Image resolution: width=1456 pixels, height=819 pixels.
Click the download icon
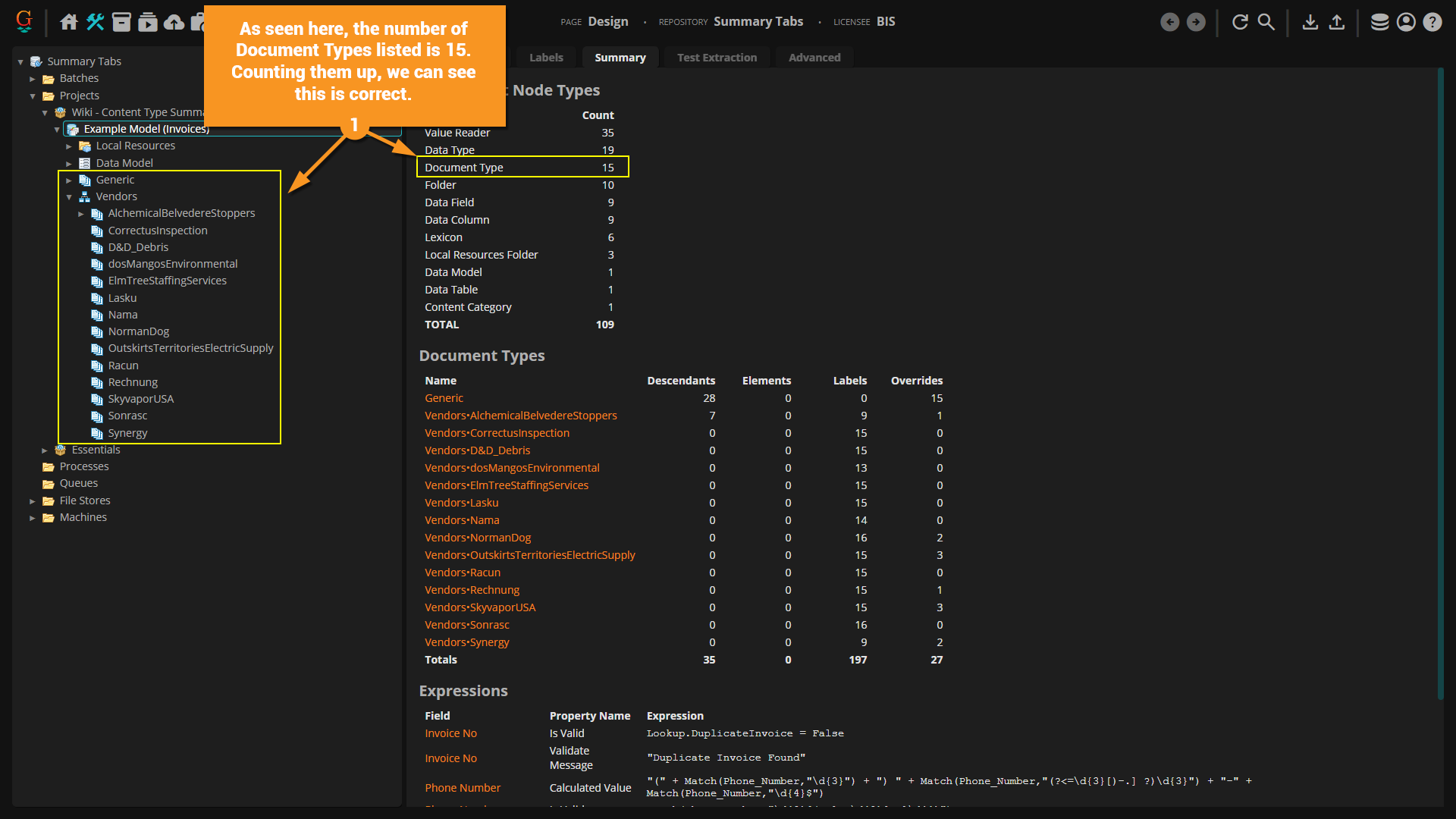[x=1310, y=22]
